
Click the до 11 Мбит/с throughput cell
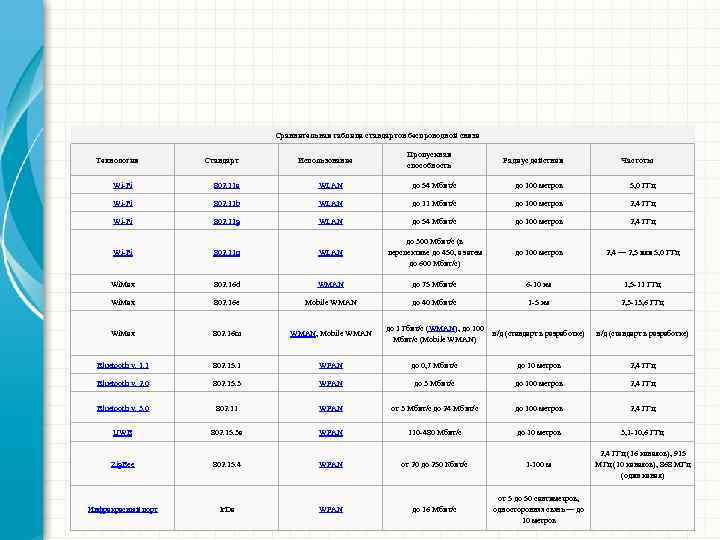pyautogui.click(x=434, y=203)
